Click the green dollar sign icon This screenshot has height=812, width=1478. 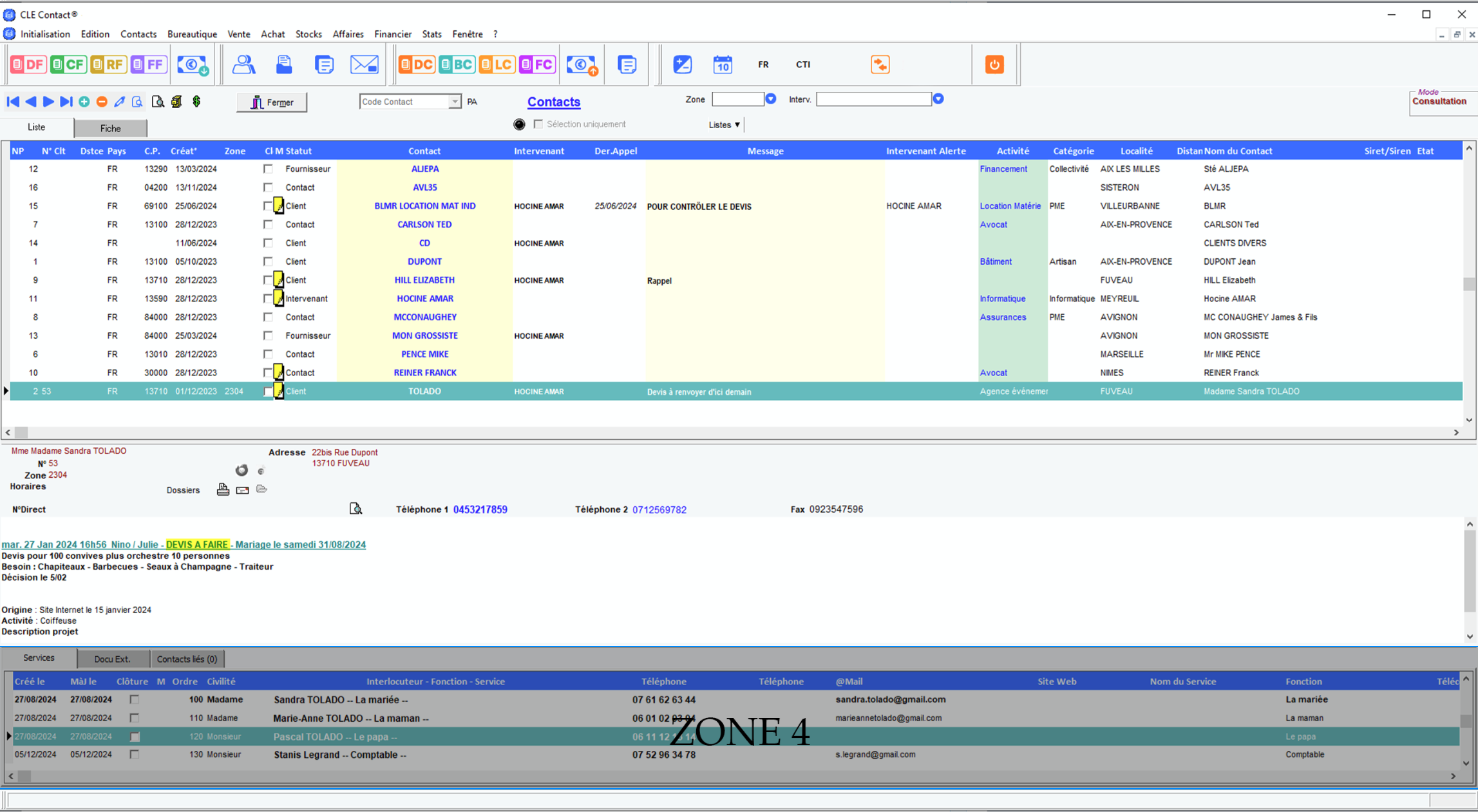196,102
